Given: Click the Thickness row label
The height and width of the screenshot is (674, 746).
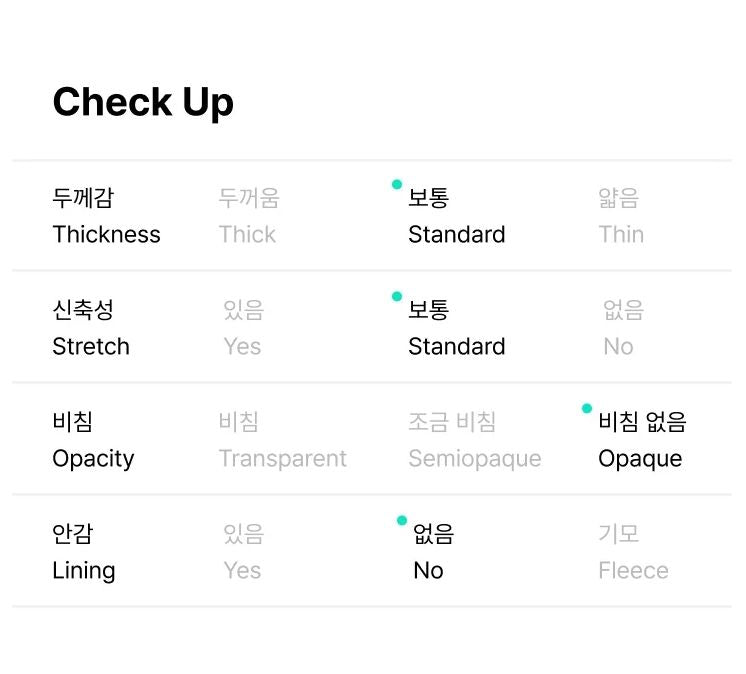Looking at the screenshot, I should click(x=106, y=216).
